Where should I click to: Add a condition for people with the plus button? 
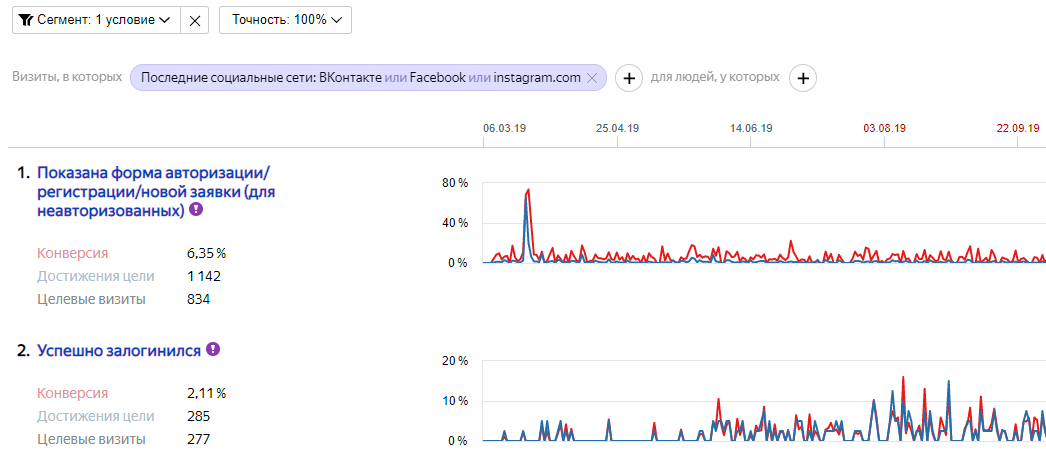(x=804, y=77)
